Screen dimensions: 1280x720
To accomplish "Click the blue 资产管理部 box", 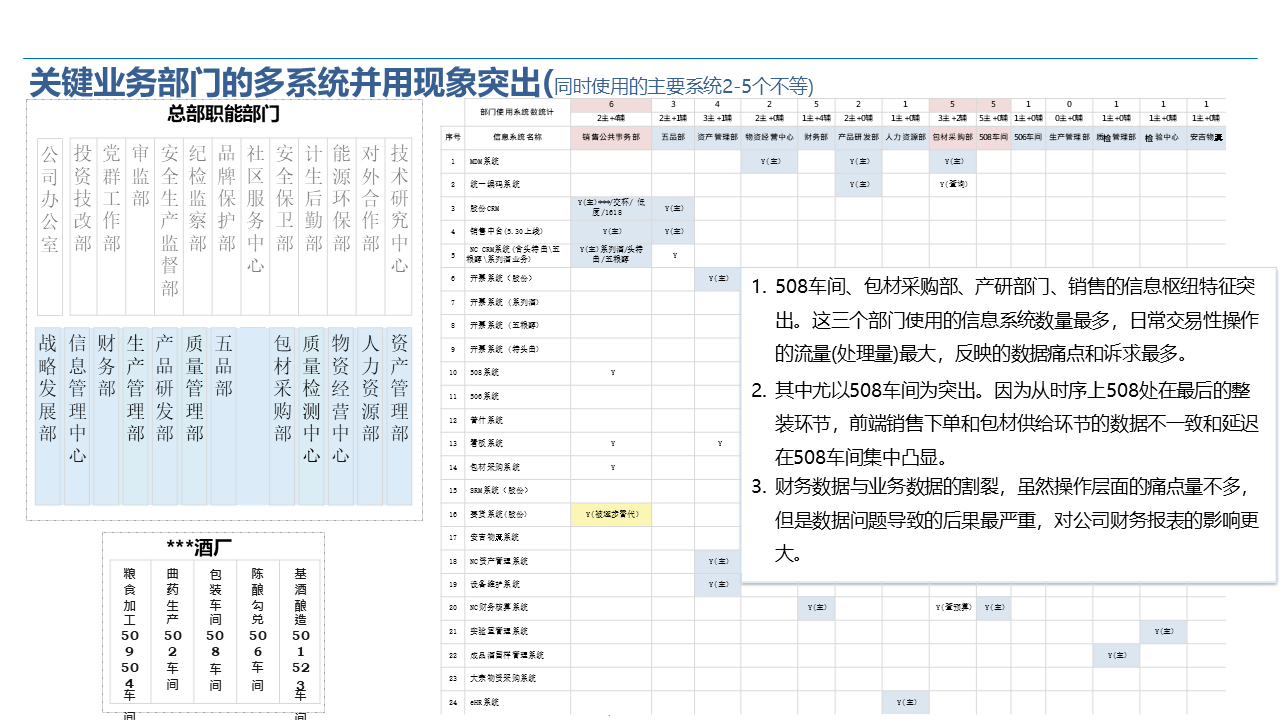I will click(x=400, y=415).
